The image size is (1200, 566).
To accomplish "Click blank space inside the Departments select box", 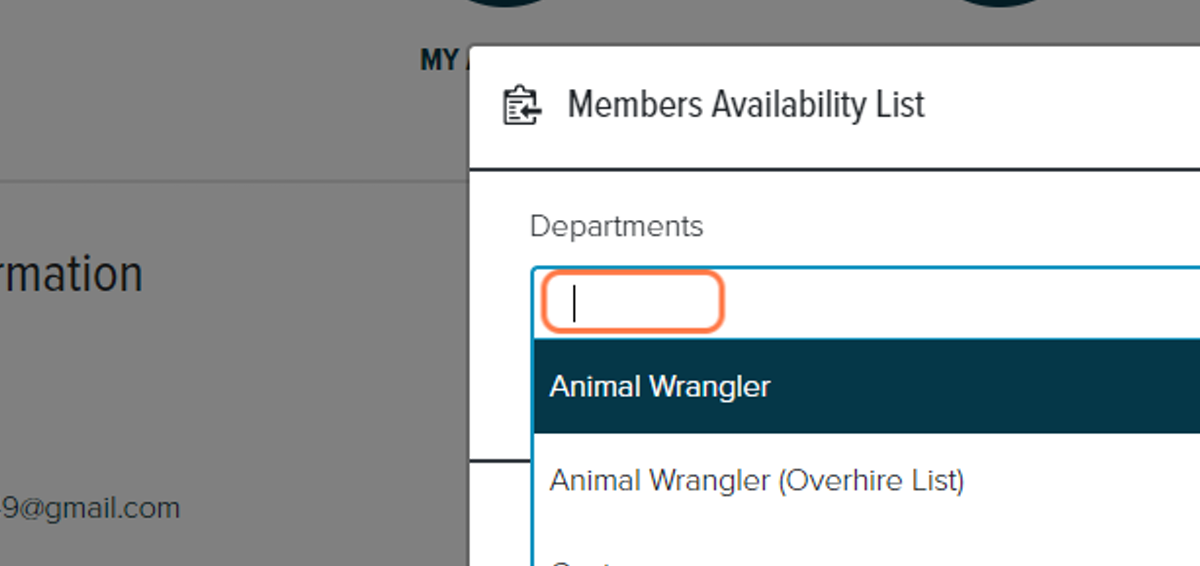I will point(960,302).
